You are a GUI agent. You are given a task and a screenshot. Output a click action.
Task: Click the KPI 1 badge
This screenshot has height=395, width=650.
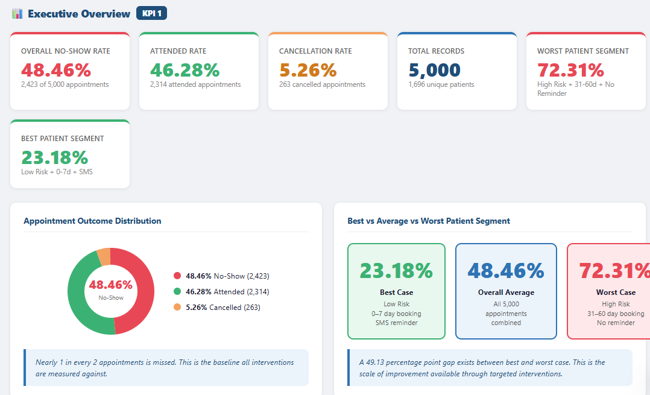click(x=151, y=13)
